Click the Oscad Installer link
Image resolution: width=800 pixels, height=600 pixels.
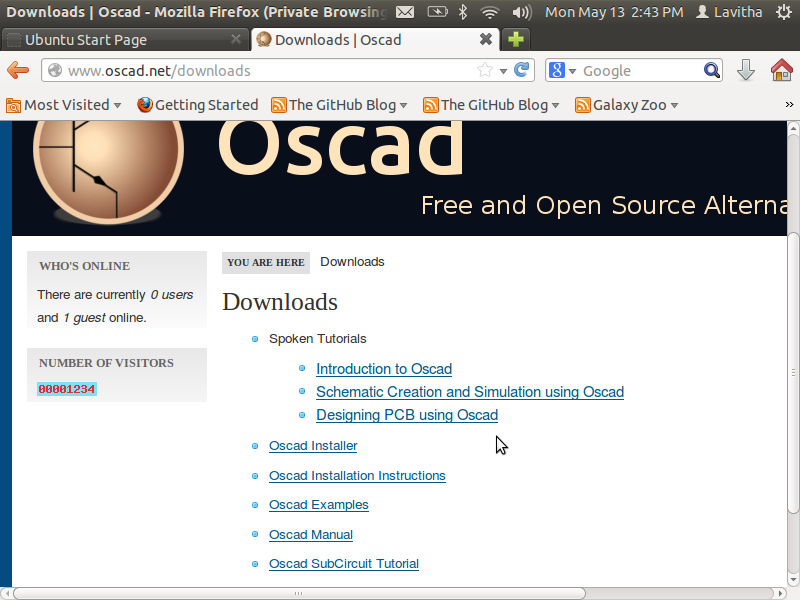313,446
